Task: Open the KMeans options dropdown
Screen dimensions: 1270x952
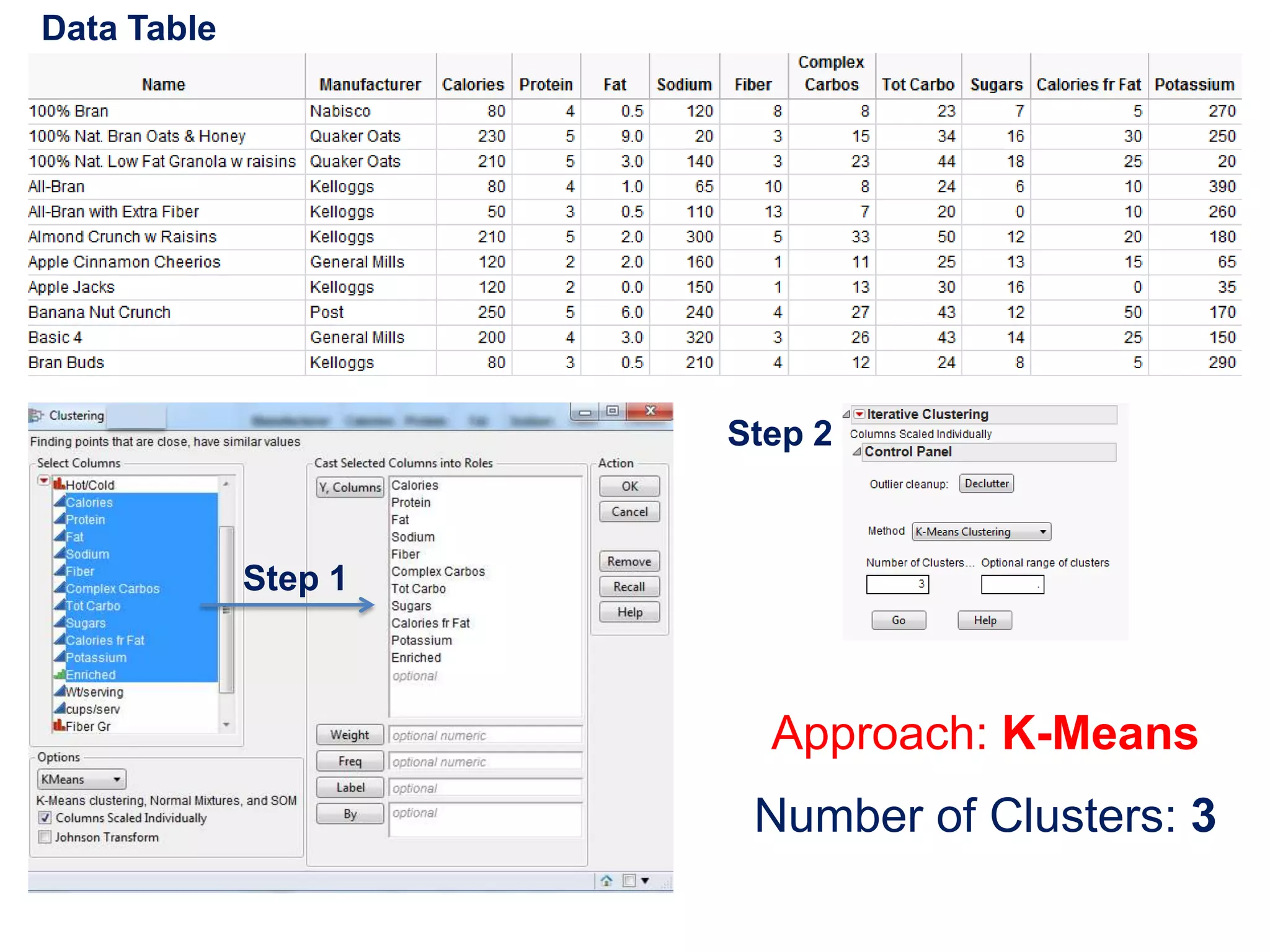Action: pos(82,779)
